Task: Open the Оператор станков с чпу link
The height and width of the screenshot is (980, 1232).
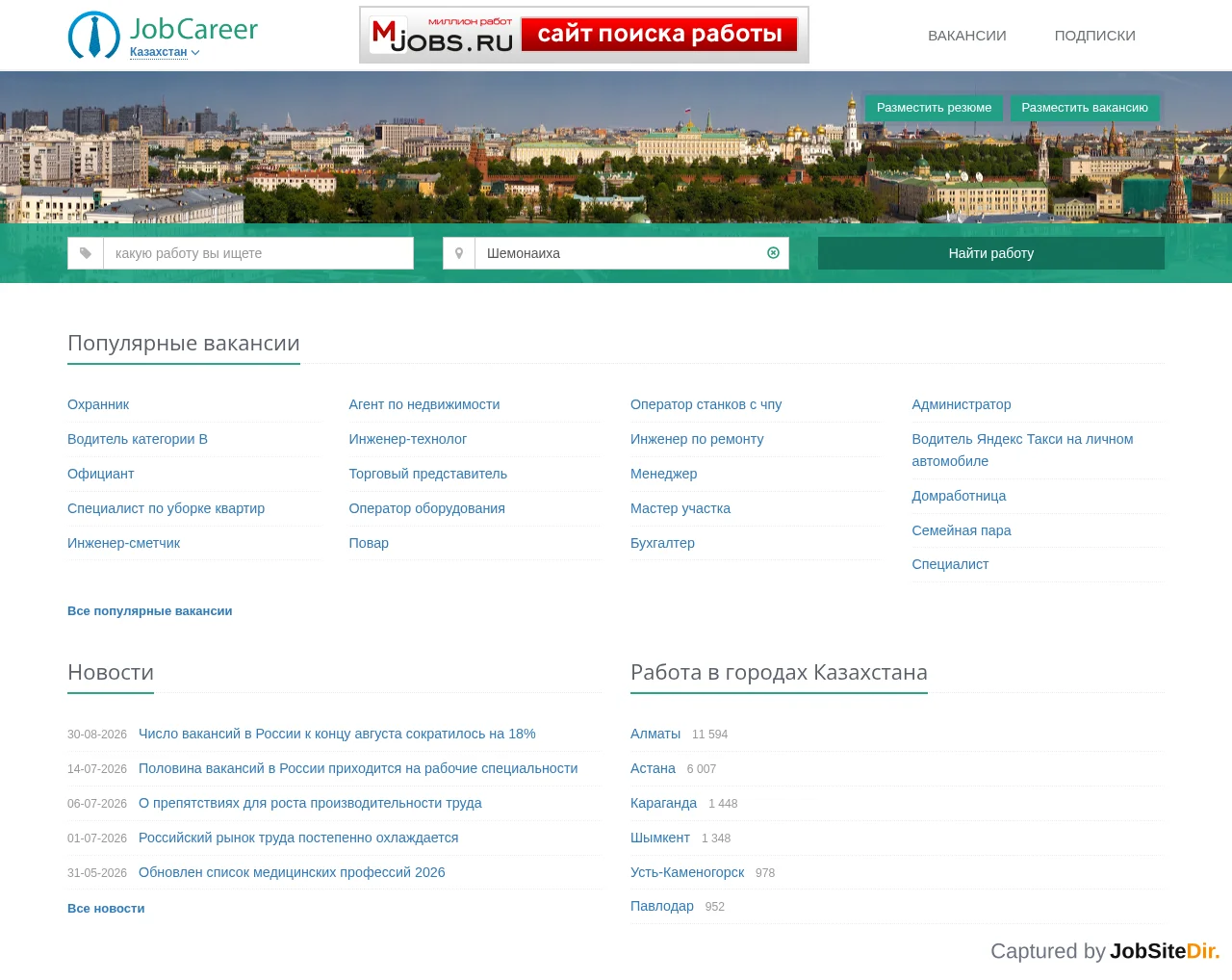Action: (706, 404)
